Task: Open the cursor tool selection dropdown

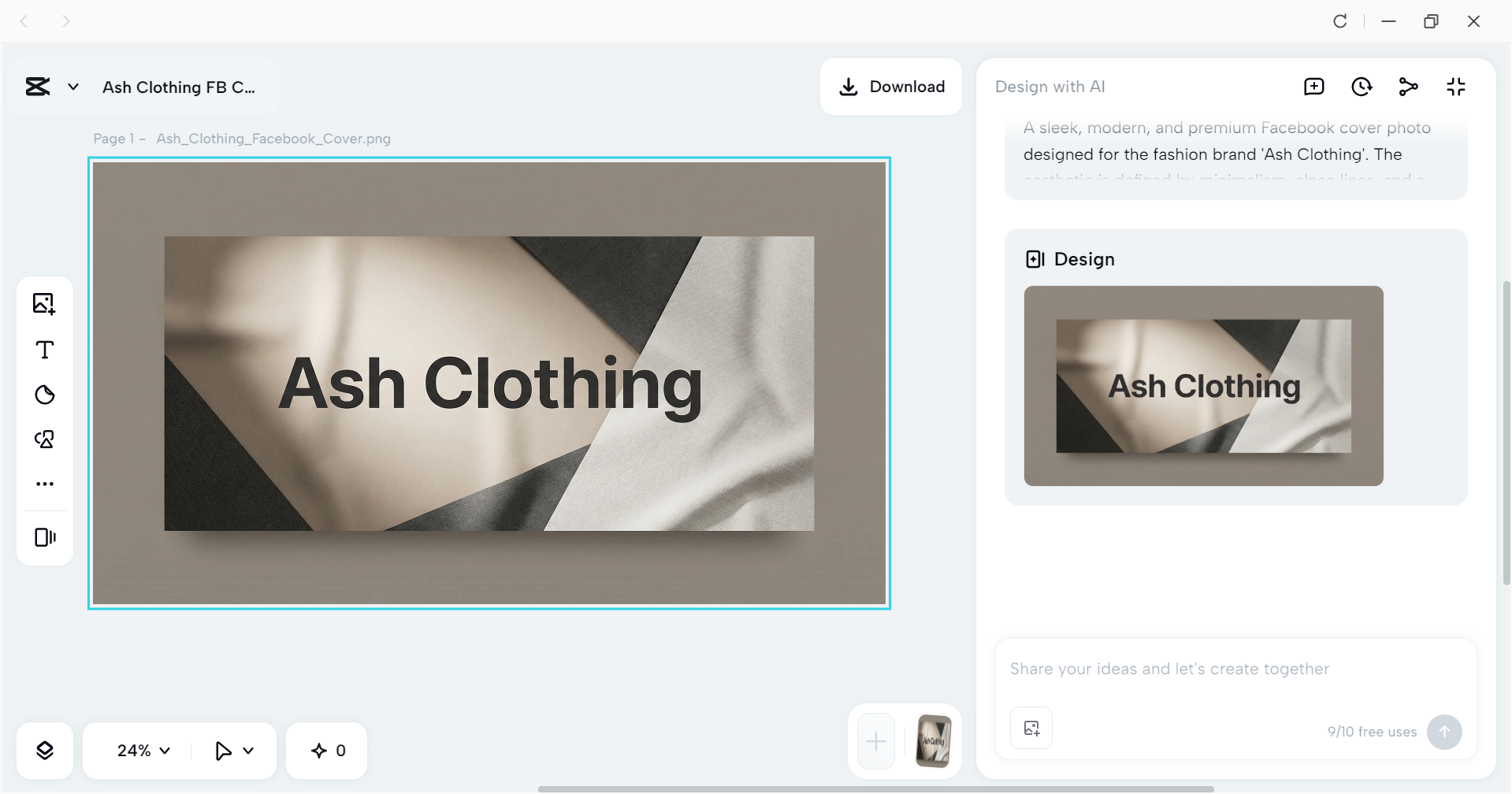Action: [x=232, y=749]
